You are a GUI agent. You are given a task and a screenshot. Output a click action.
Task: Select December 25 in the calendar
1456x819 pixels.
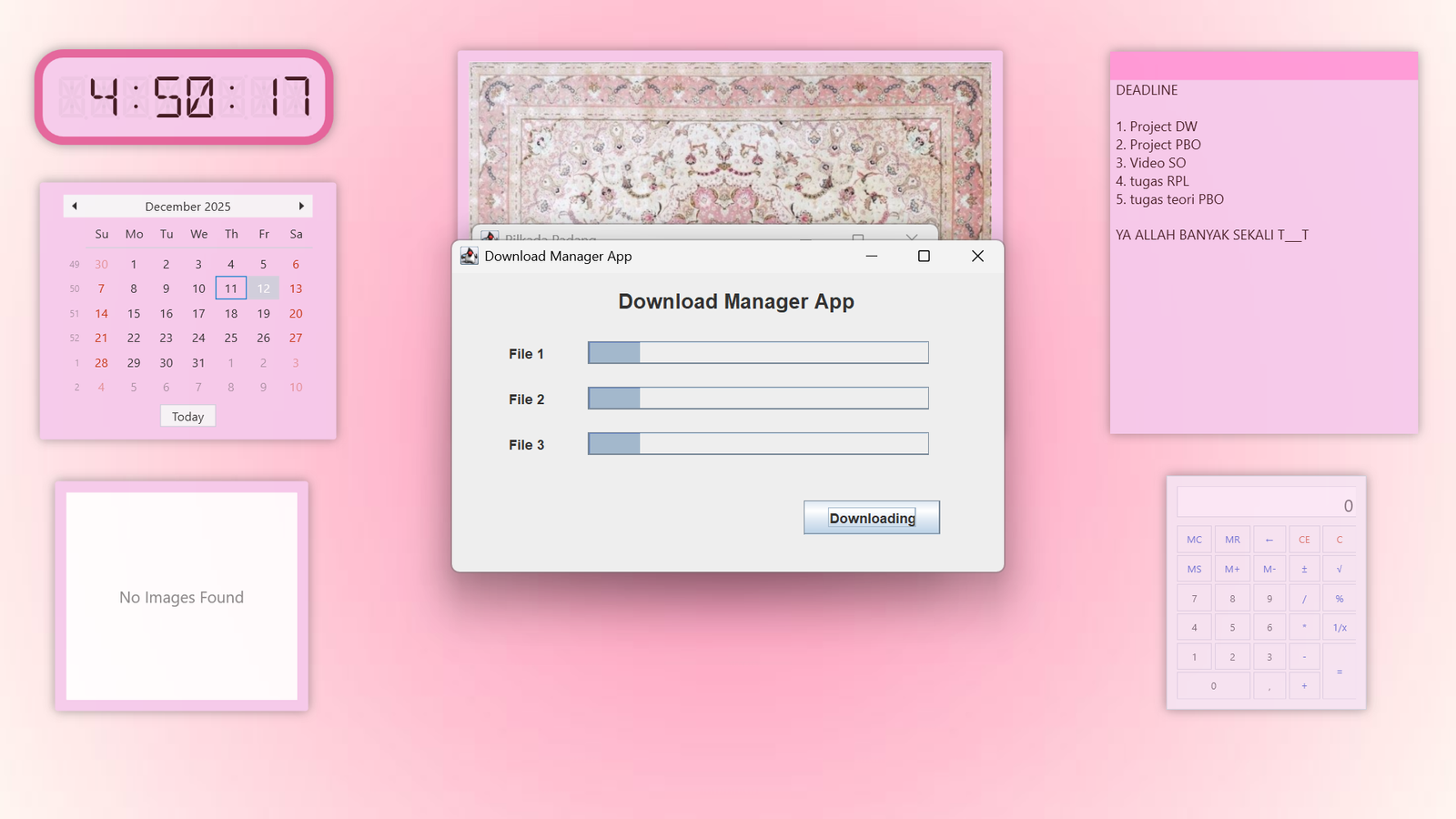(x=231, y=338)
